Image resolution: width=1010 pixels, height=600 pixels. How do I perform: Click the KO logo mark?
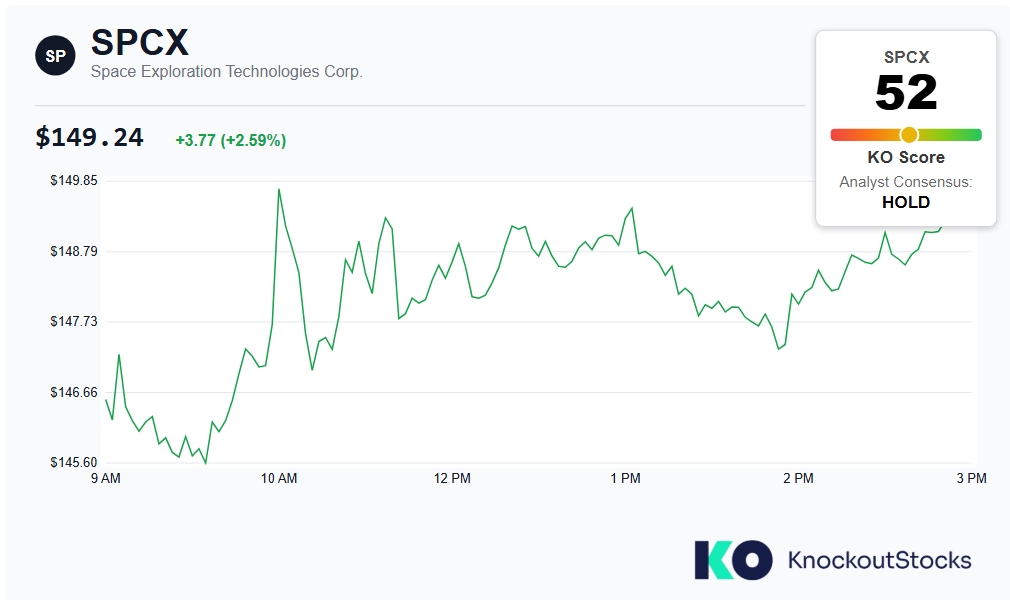pos(733,559)
